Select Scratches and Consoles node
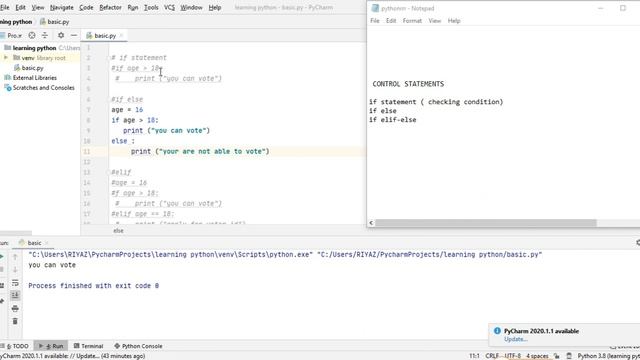Viewport: 640px width, 360px height. 44,88
